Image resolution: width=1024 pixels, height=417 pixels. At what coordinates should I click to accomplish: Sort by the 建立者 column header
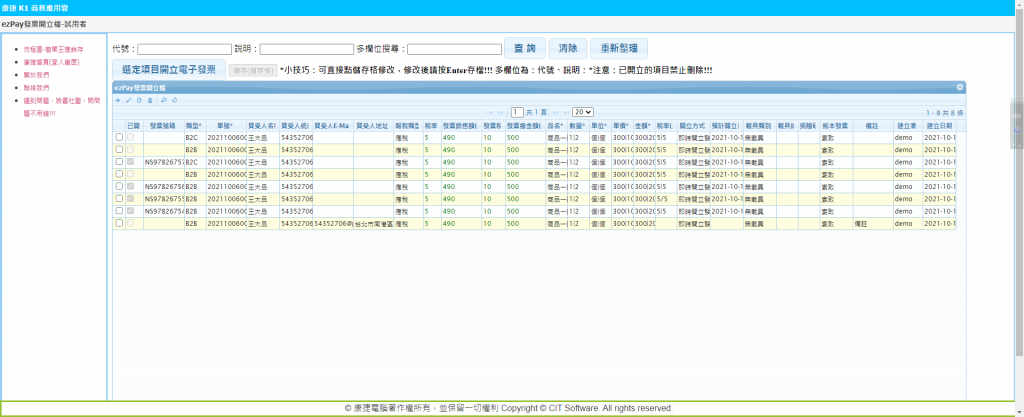coord(906,125)
